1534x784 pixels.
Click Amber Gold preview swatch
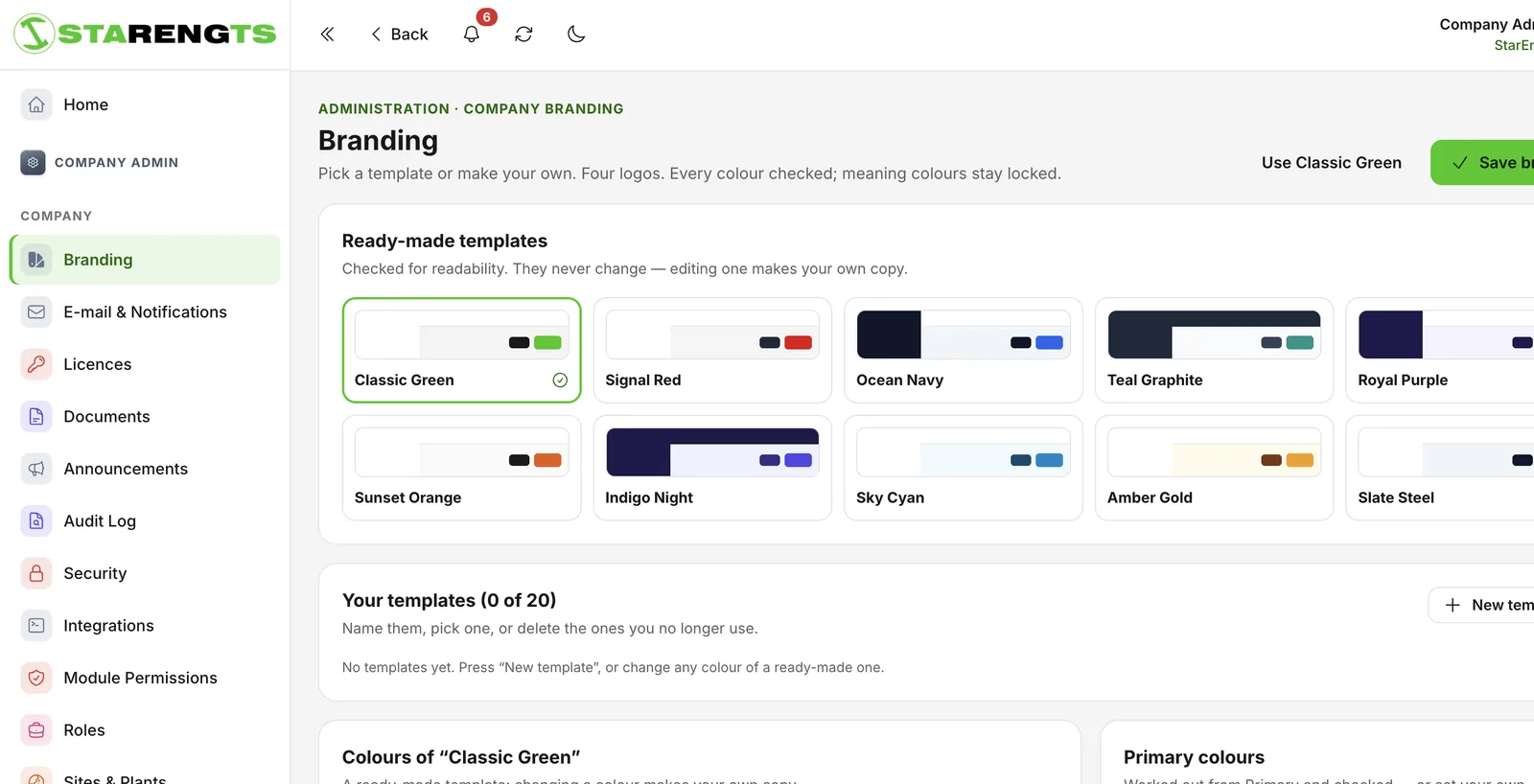[1214, 452]
